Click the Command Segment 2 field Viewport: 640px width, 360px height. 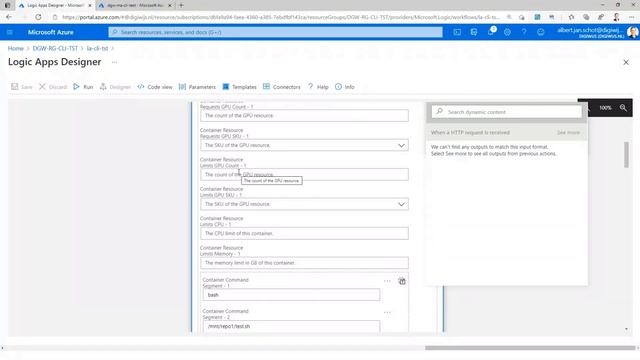coord(291,326)
